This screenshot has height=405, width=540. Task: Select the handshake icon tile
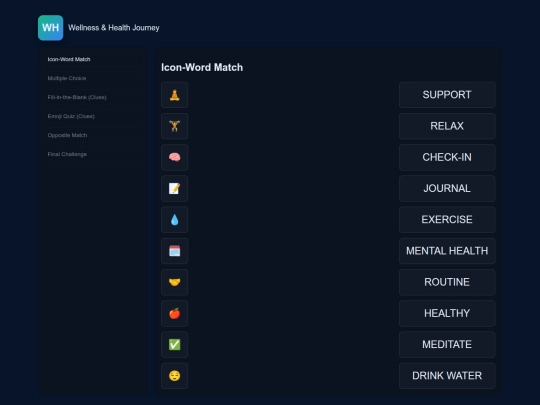[175, 282]
